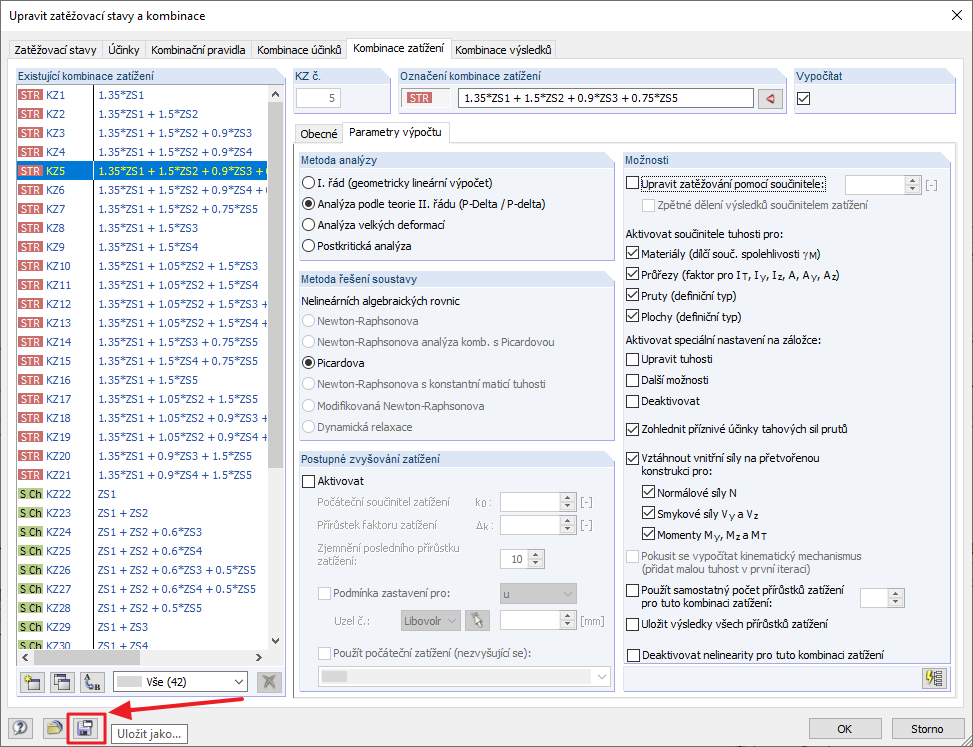The width and height of the screenshot is (973, 747).
Task: Click the OK button
Action: (x=845, y=729)
